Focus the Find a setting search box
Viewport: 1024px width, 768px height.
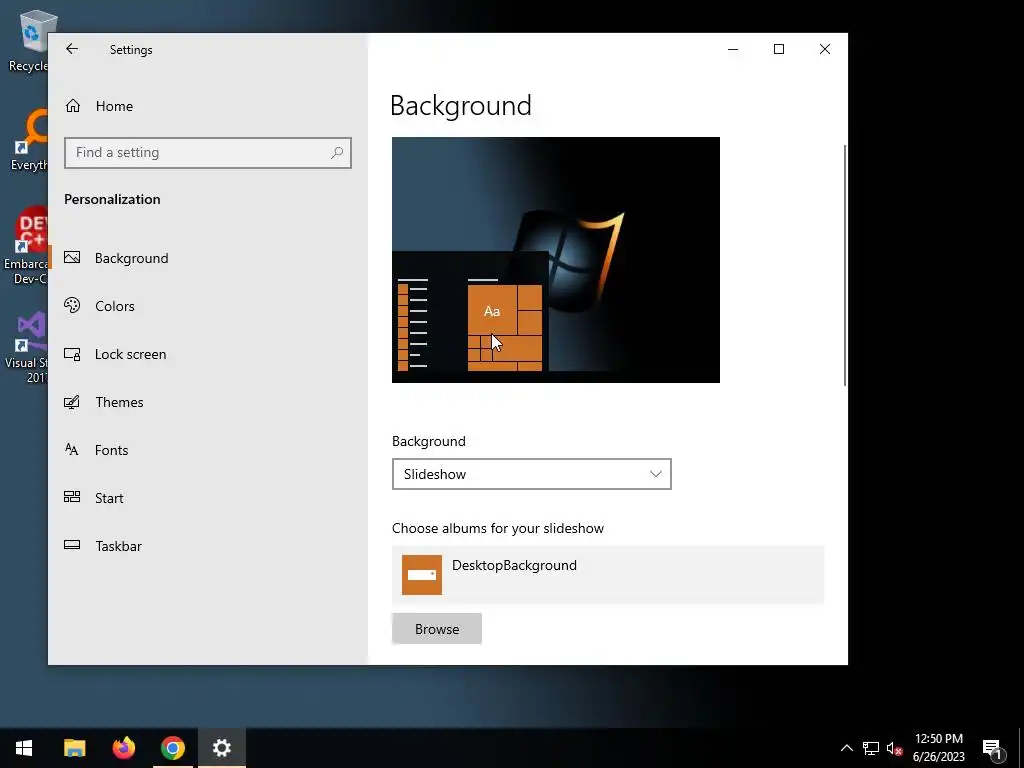pos(208,153)
